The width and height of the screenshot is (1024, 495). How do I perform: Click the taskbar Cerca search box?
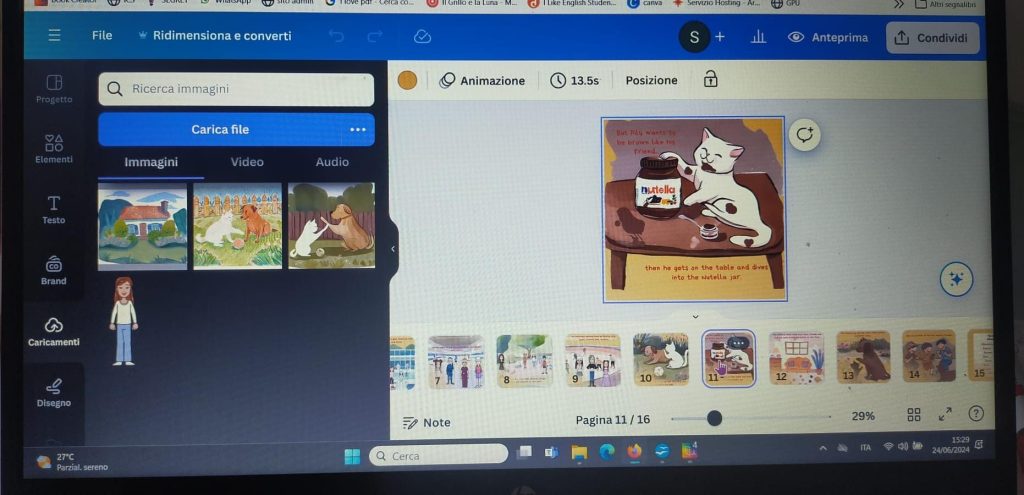[438, 455]
